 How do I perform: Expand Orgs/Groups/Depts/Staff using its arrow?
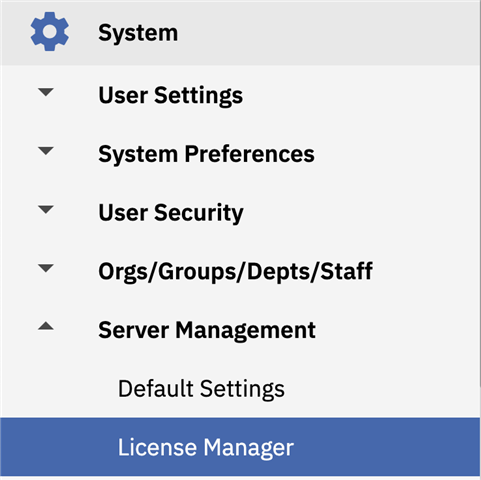tap(46, 268)
